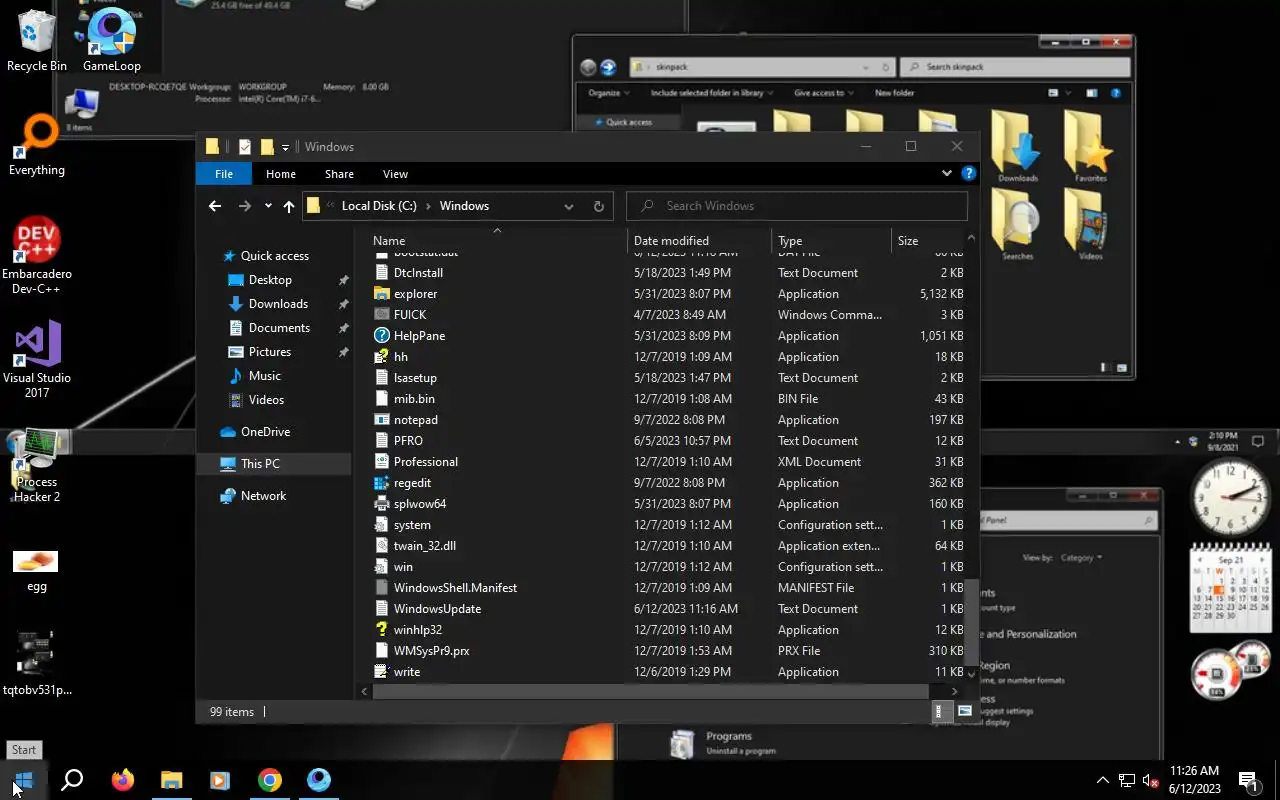1280x800 pixels.
Task: Select the HelpPane question-mark file icon
Action: (x=381, y=336)
